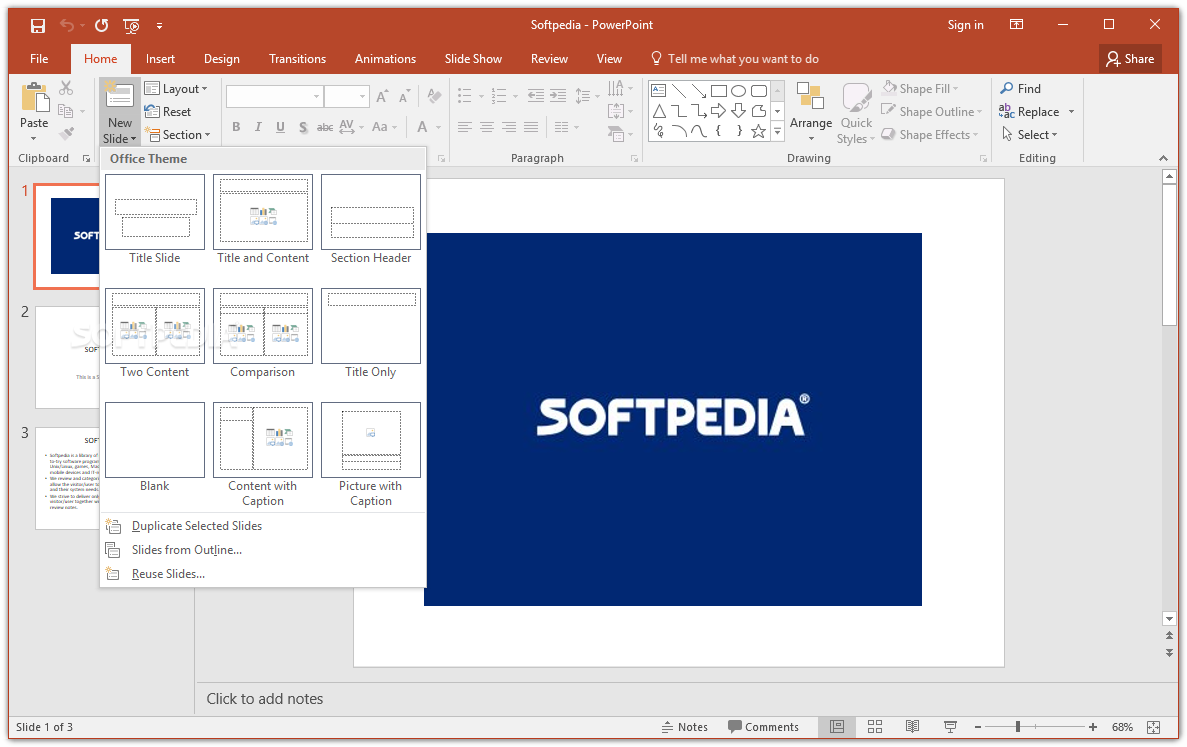Click the Find button
Image resolution: width=1187 pixels, height=747 pixels.
[1020, 89]
